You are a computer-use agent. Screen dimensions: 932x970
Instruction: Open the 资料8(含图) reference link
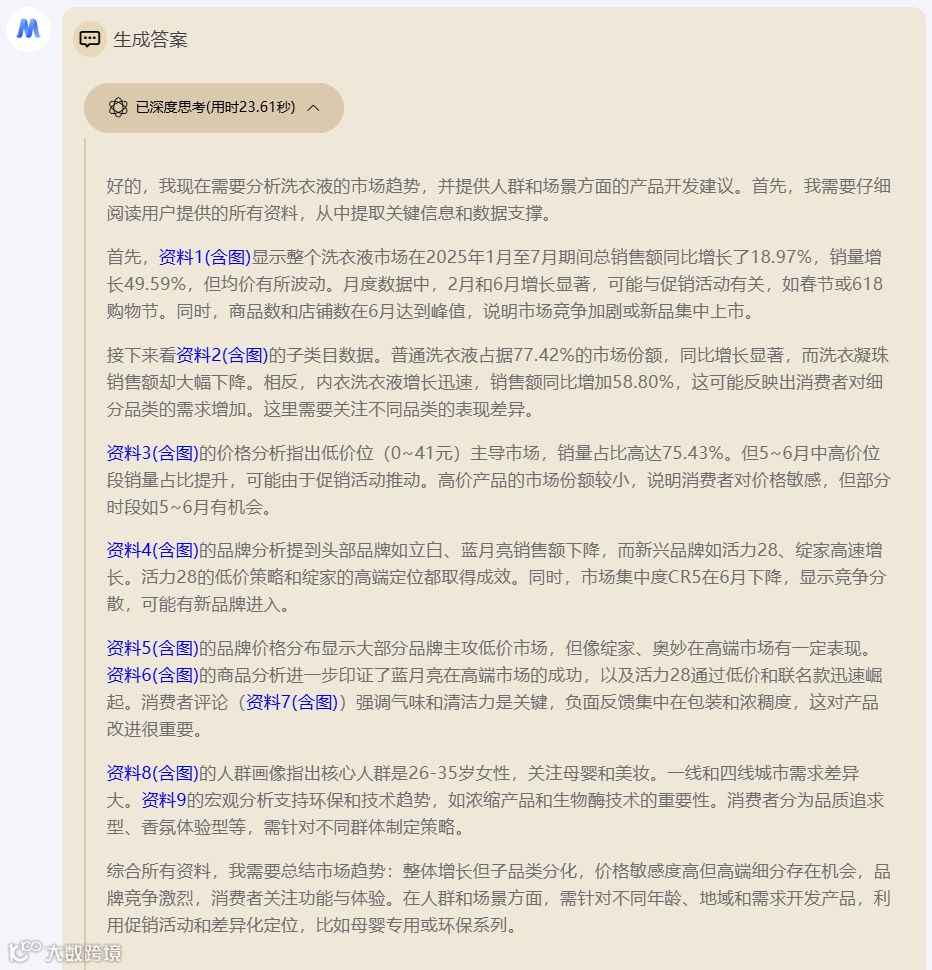[152, 773]
